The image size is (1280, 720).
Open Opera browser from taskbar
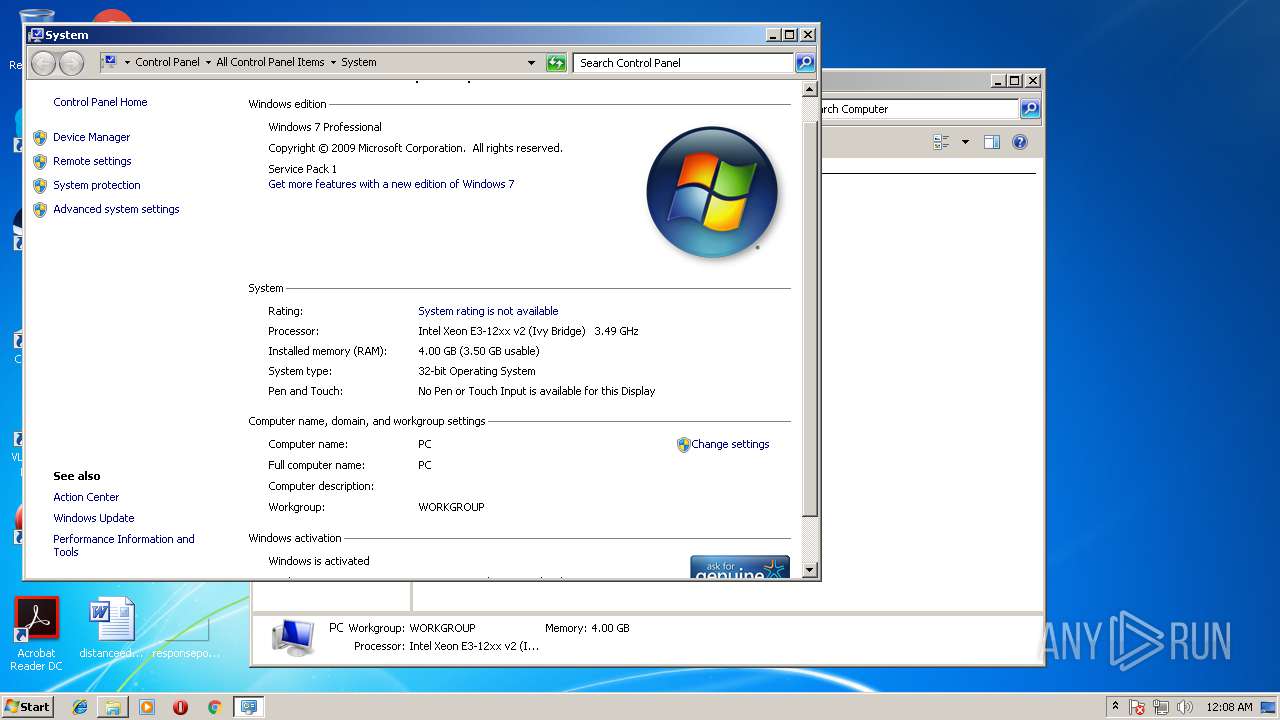coord(181,707)
